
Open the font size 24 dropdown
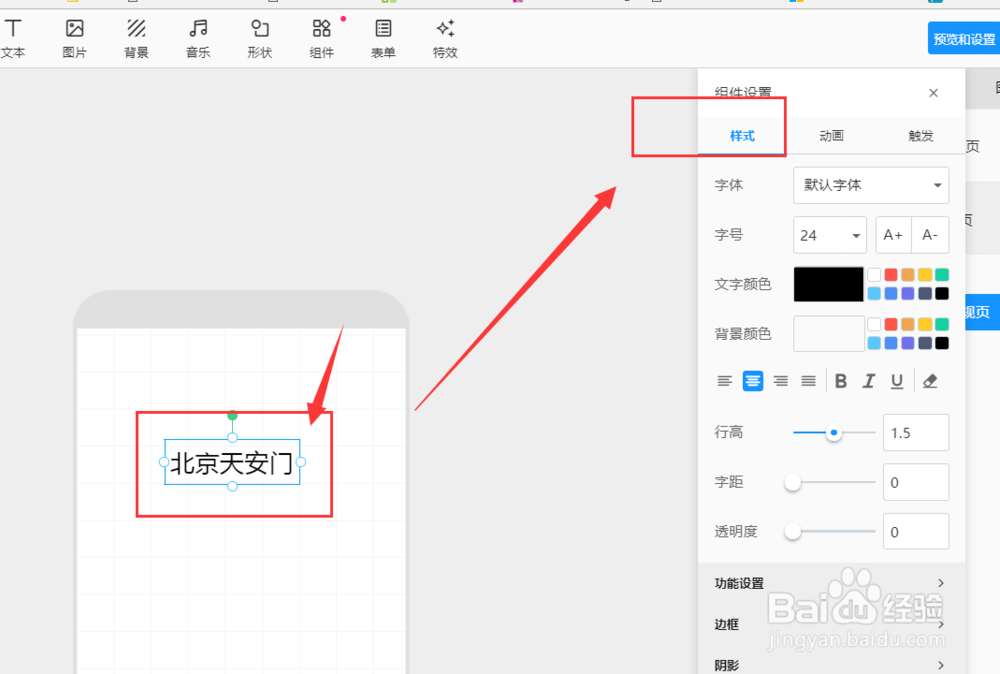pyautogui.click(x=829, y=234)
